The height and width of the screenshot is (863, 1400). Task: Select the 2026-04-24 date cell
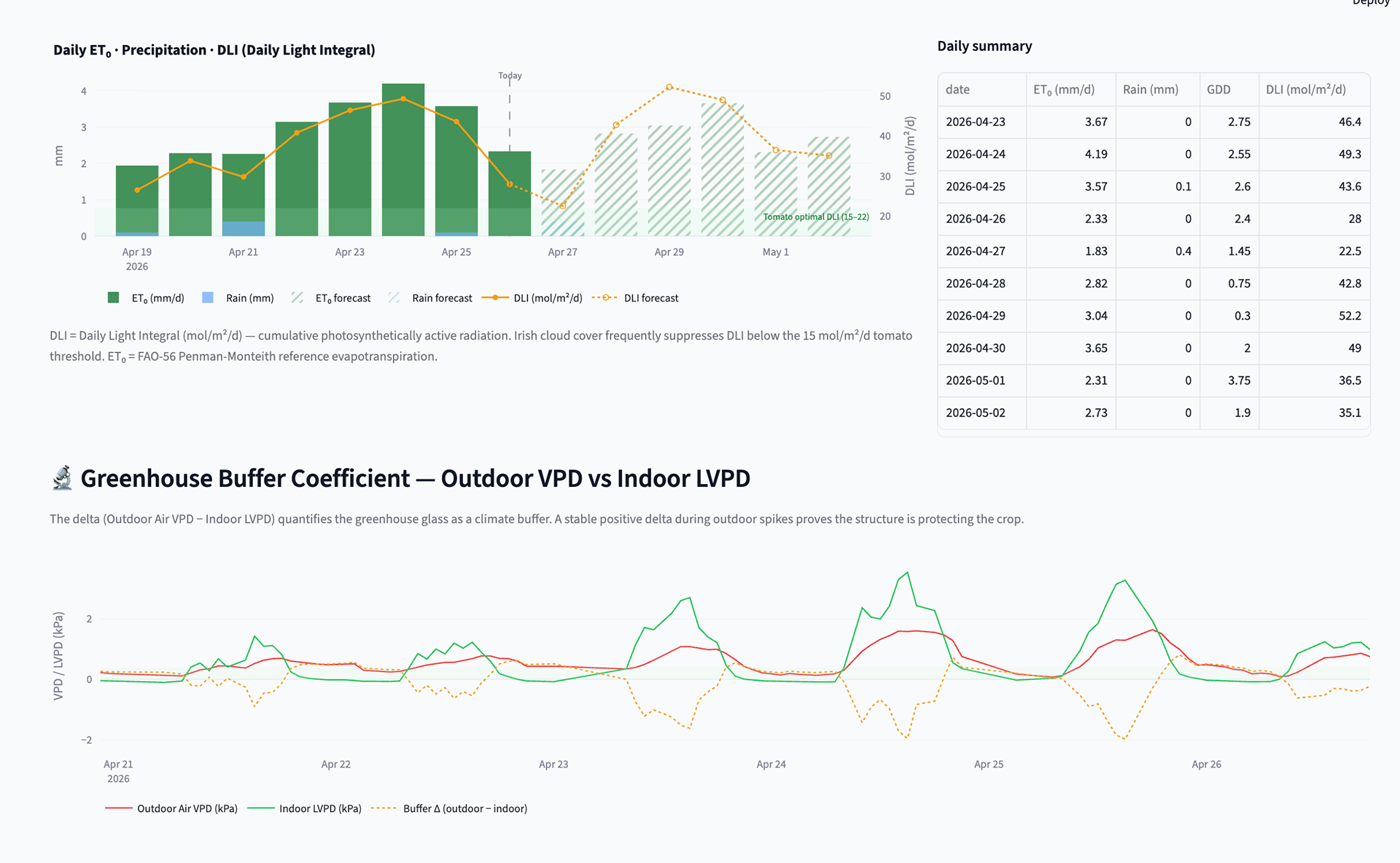976,155
